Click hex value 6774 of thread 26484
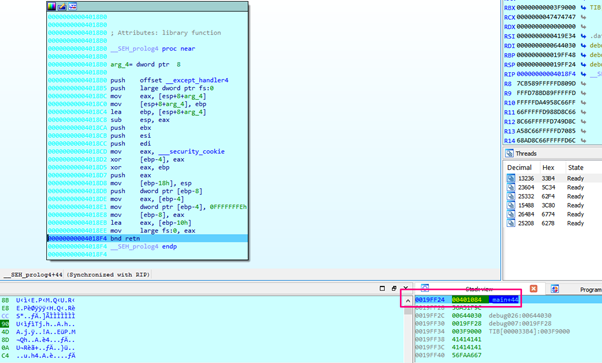Screen dimensions: 602x363 (x=548, y=214)
